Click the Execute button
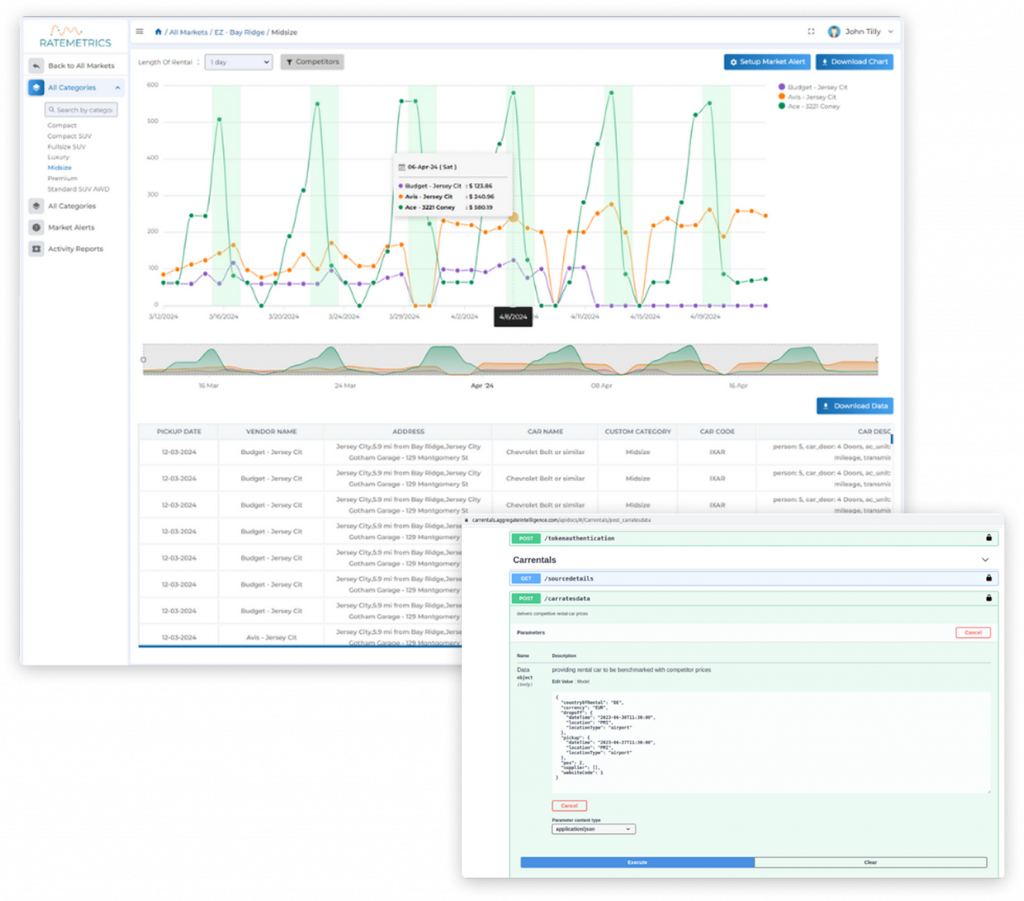The image size is (1024, 901). [637, 862]
